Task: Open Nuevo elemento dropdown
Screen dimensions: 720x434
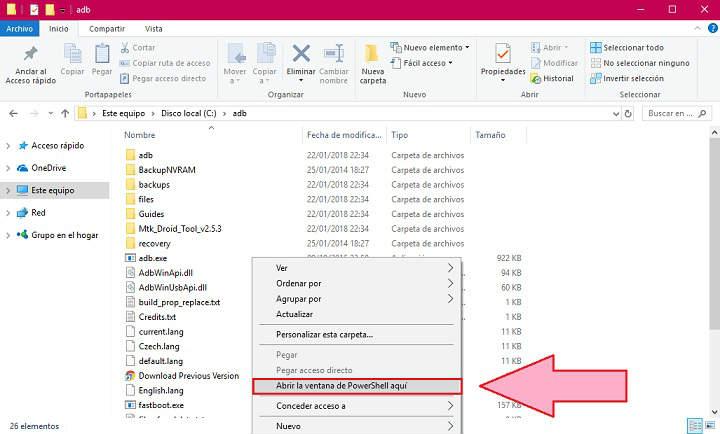Action: tap(430, 48)
